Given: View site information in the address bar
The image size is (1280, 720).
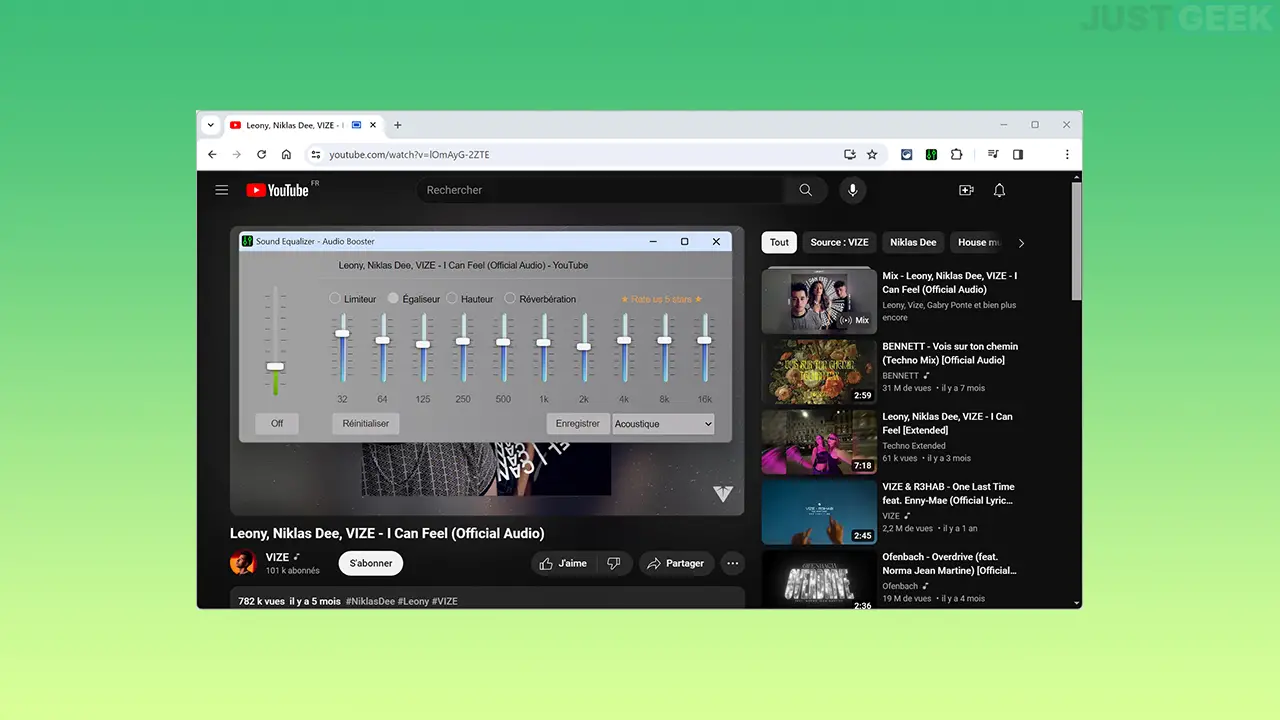Looking at the screenshot, I should click(x=316, y=155).
